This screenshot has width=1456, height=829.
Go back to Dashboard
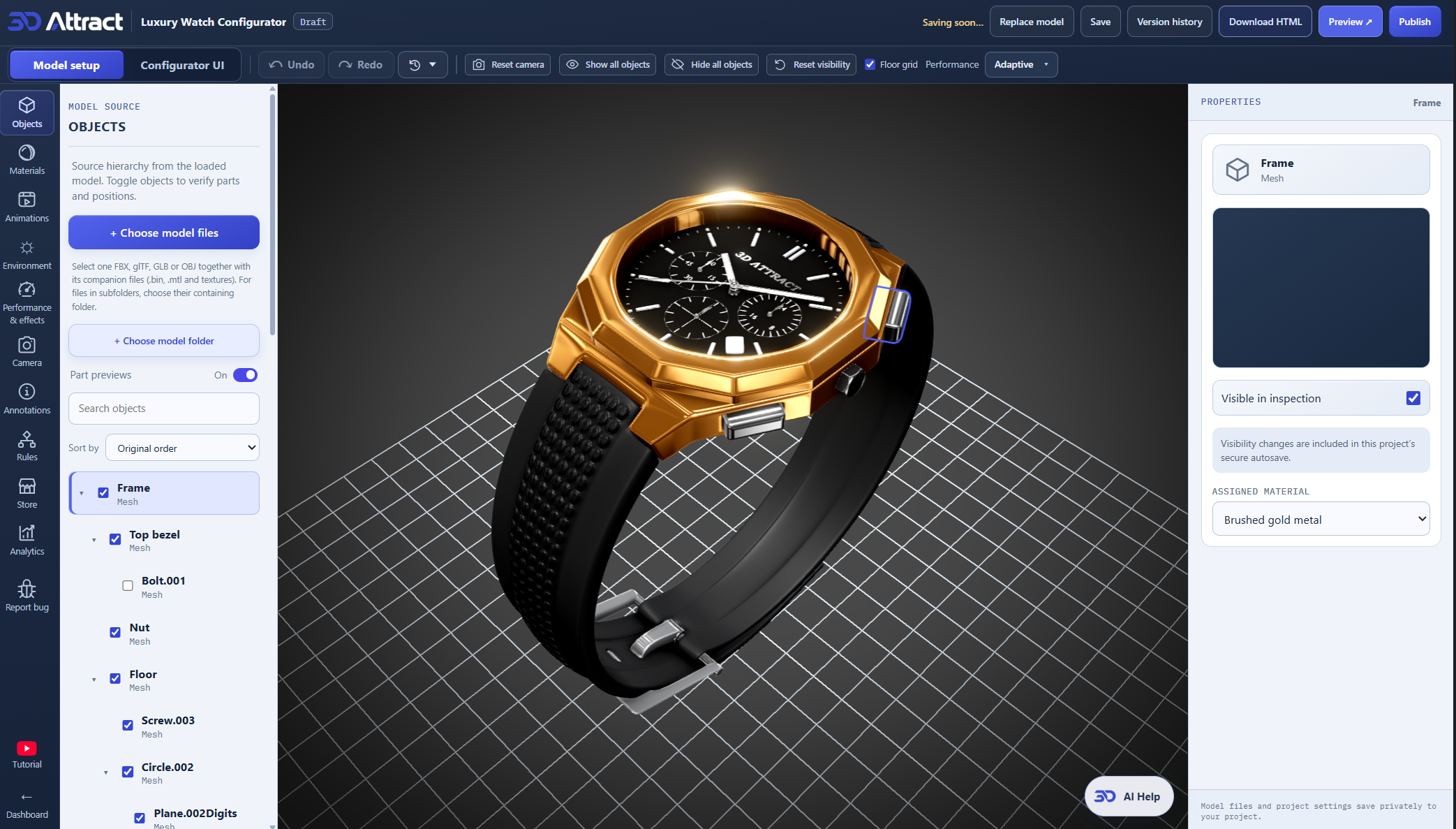pyautogui.click(x=27, y=806)
